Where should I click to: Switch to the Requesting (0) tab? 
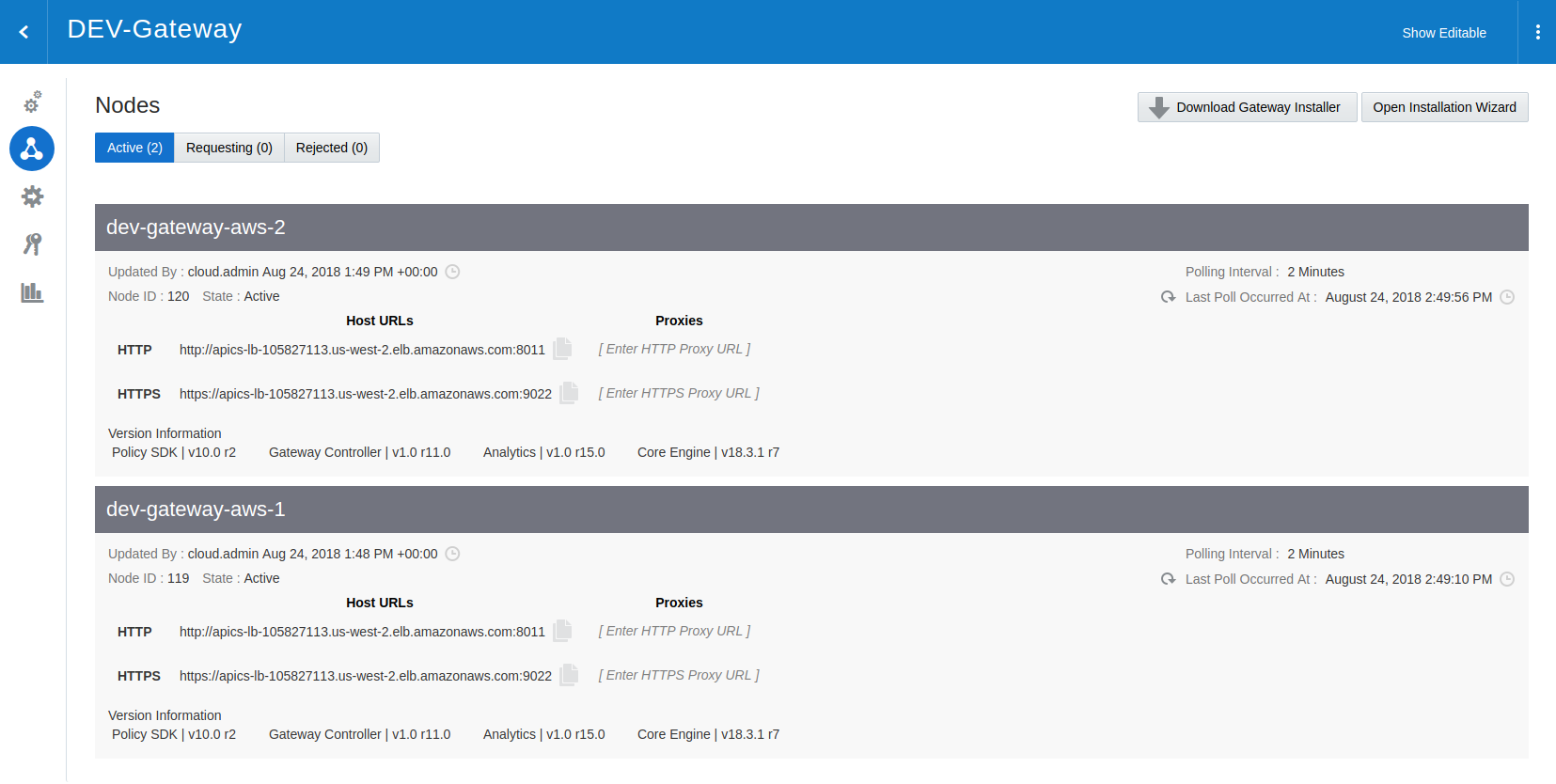tap(228, 148)
